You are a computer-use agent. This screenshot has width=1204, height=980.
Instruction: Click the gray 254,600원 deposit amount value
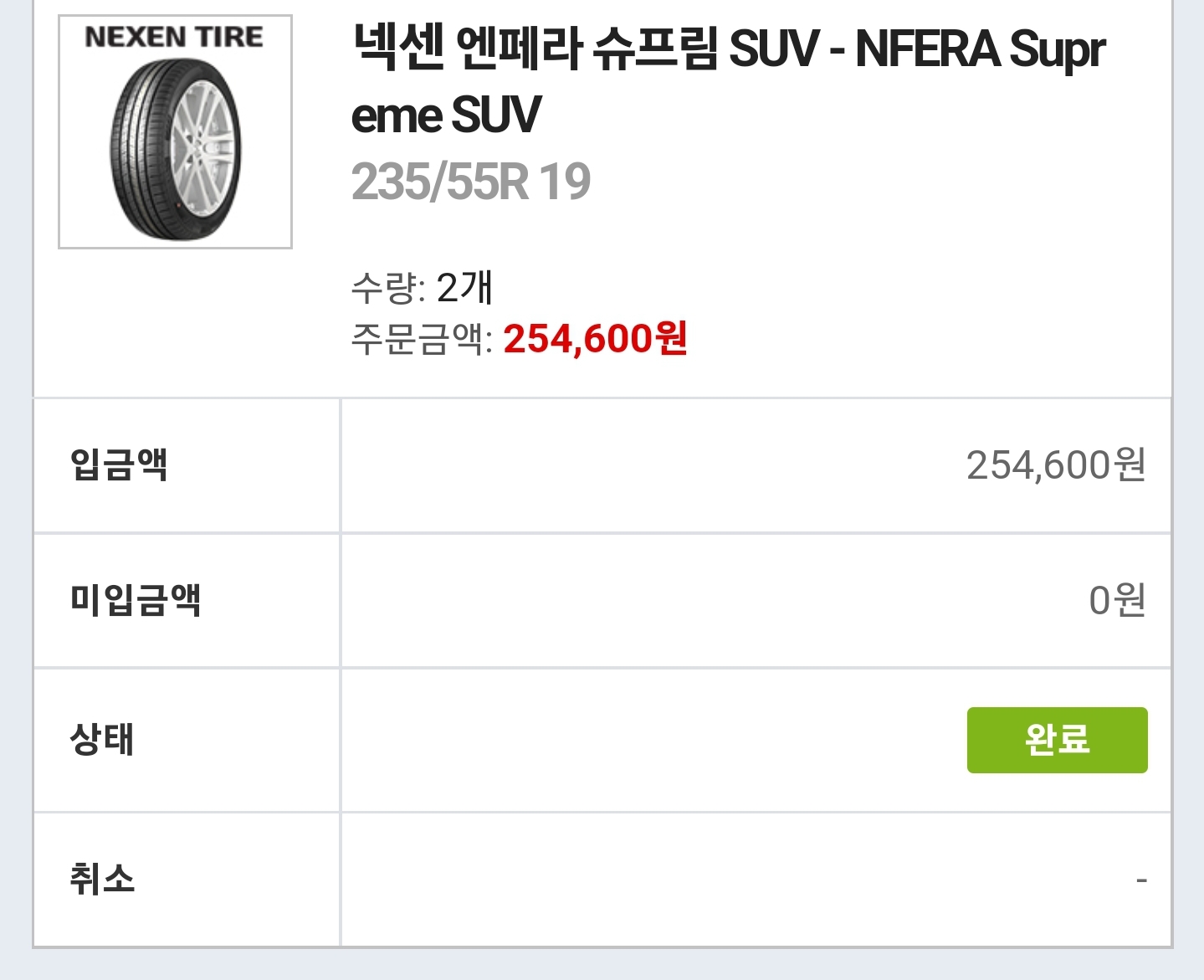(x=1055, y=465)
